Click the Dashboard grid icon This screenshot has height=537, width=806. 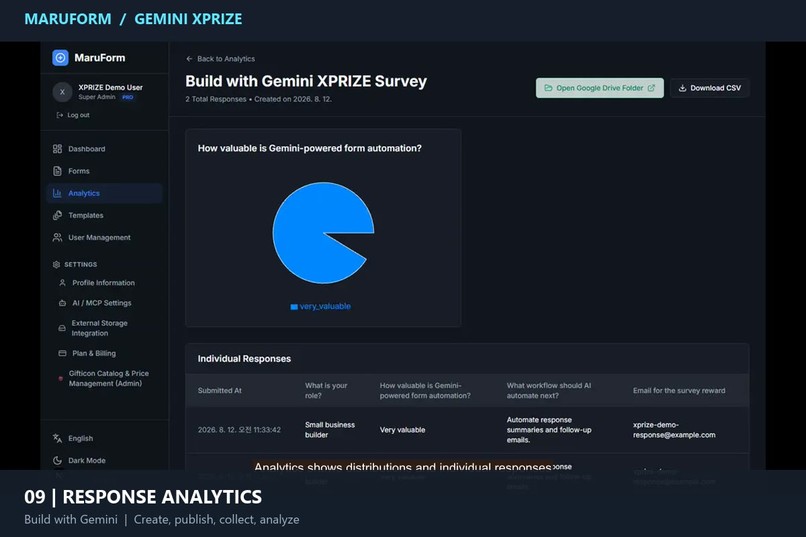pos(57,149)
